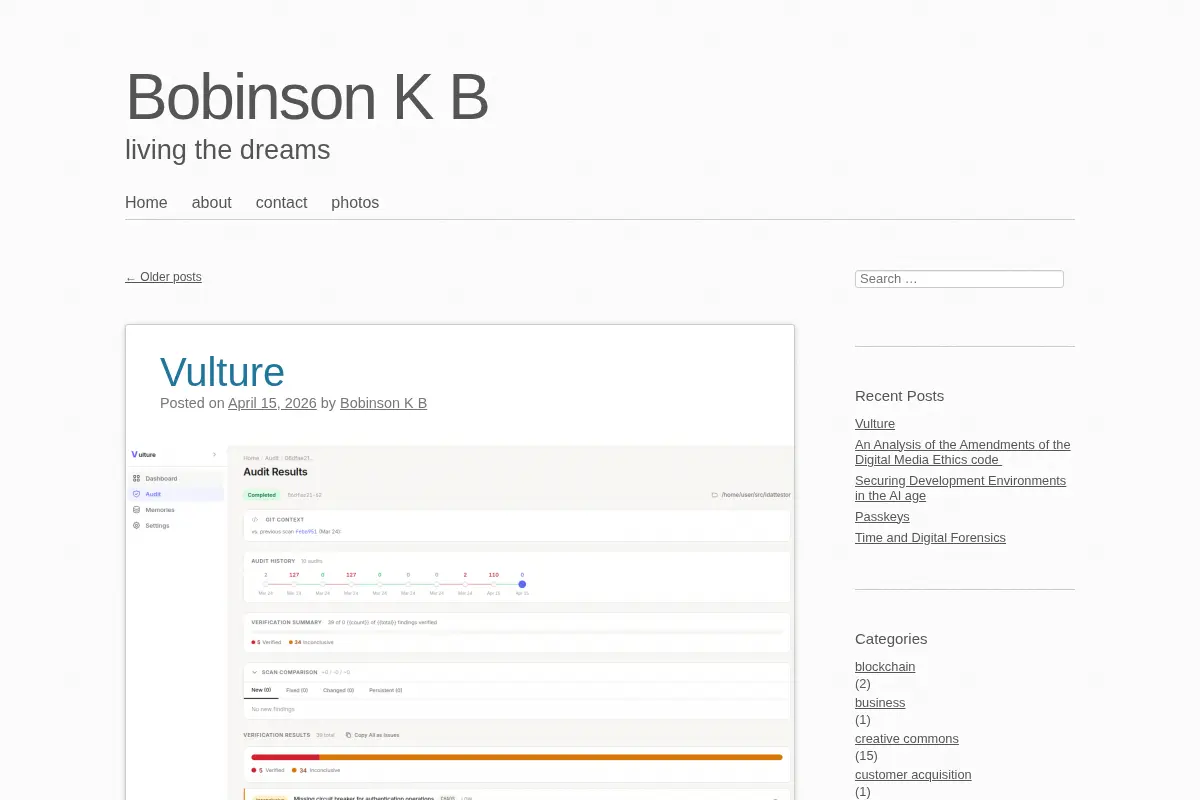Open Vulture under Recent Posts

875,424
